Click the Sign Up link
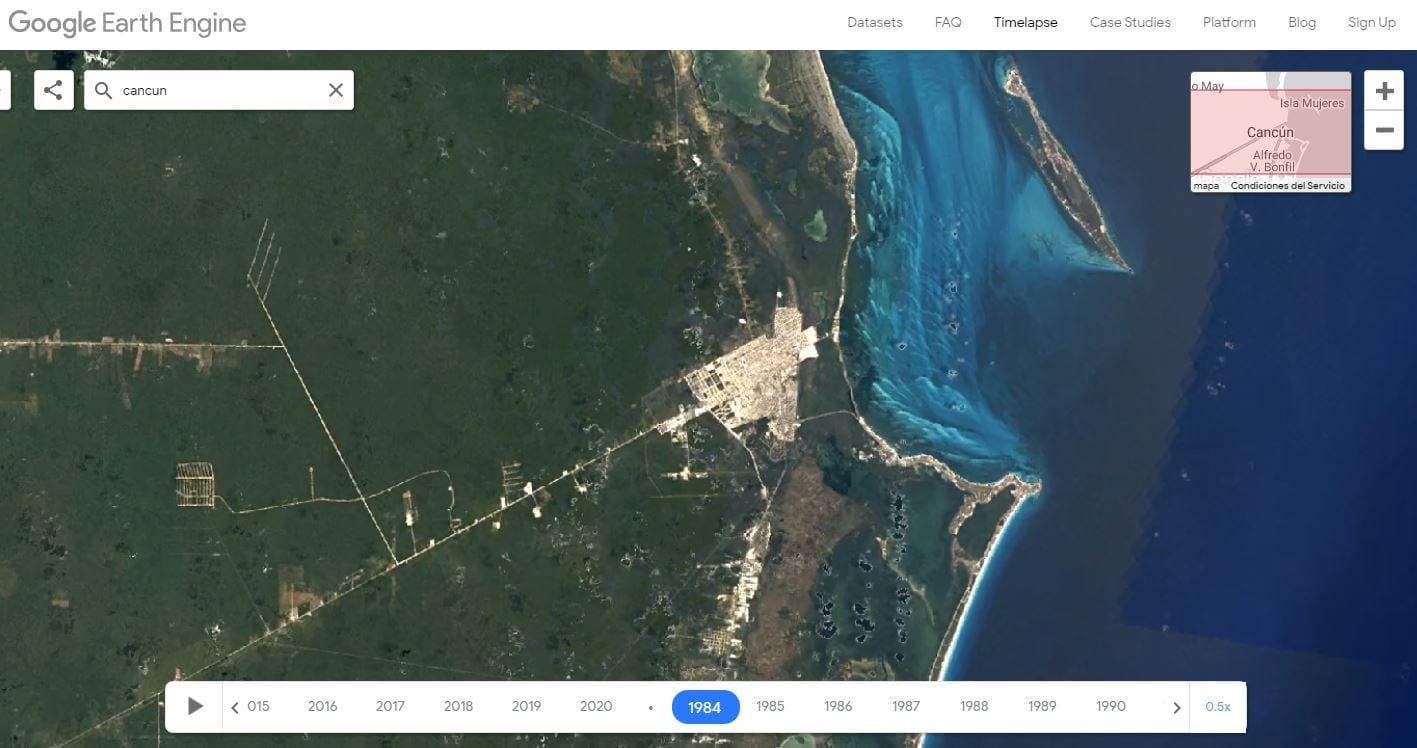1417x748 pixels. pos(1371,22)
